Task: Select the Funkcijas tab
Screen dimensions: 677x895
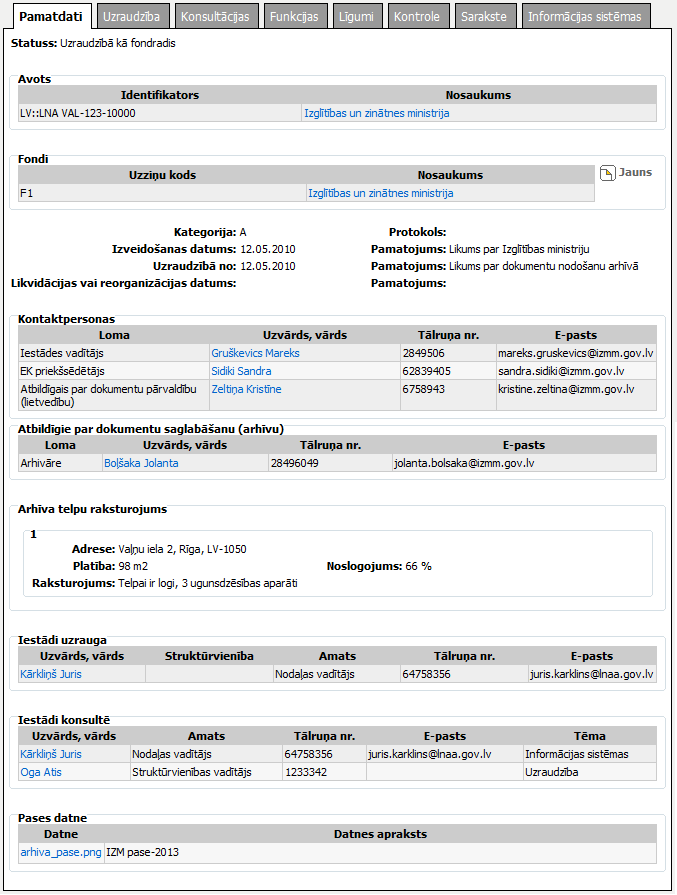Action: pyautogui.click(x=293, y=17)
